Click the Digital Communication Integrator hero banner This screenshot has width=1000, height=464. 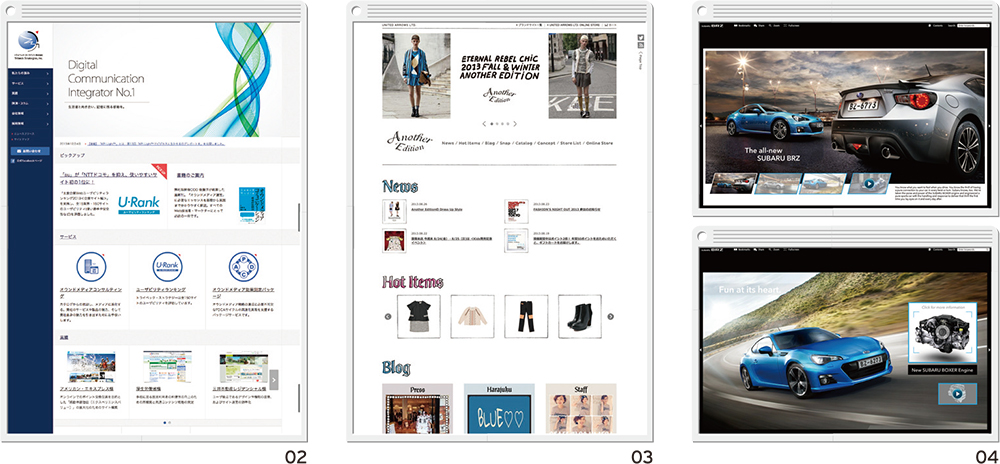click(177, 80)
